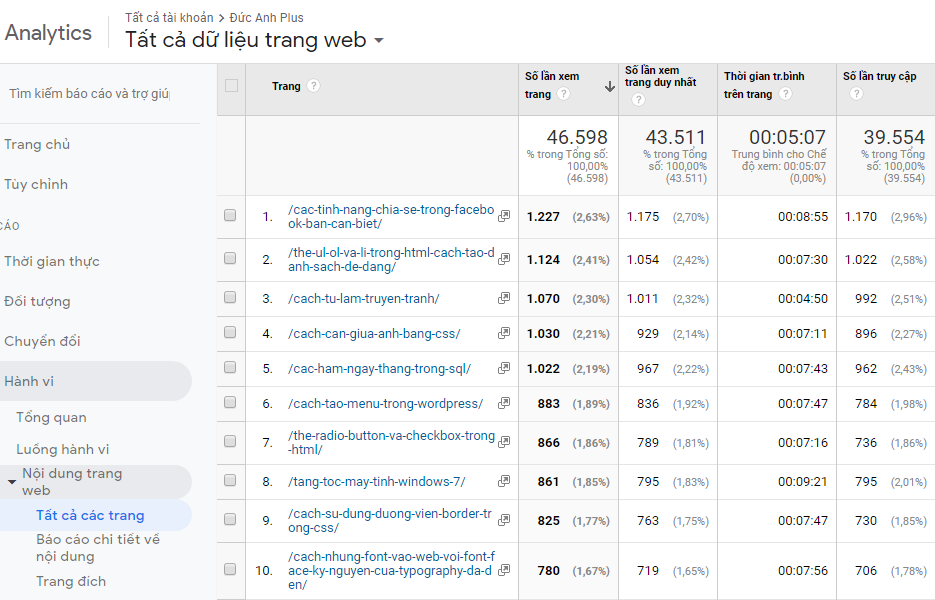Select Tất cả các trang in sidebar

click(90, 515)
